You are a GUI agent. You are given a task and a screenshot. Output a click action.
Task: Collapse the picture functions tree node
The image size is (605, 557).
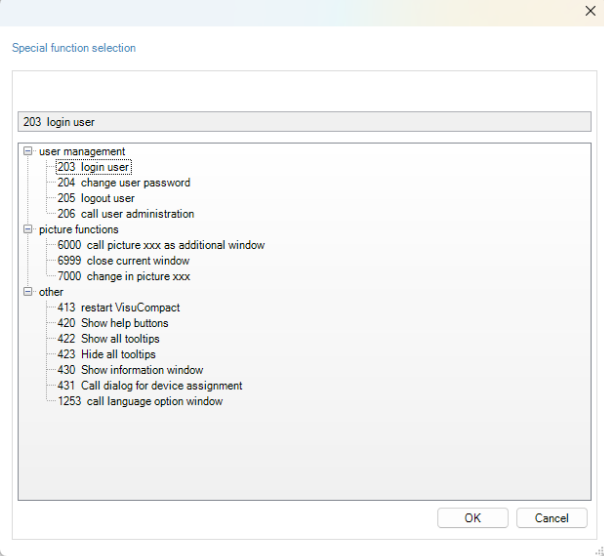(28, 229)
